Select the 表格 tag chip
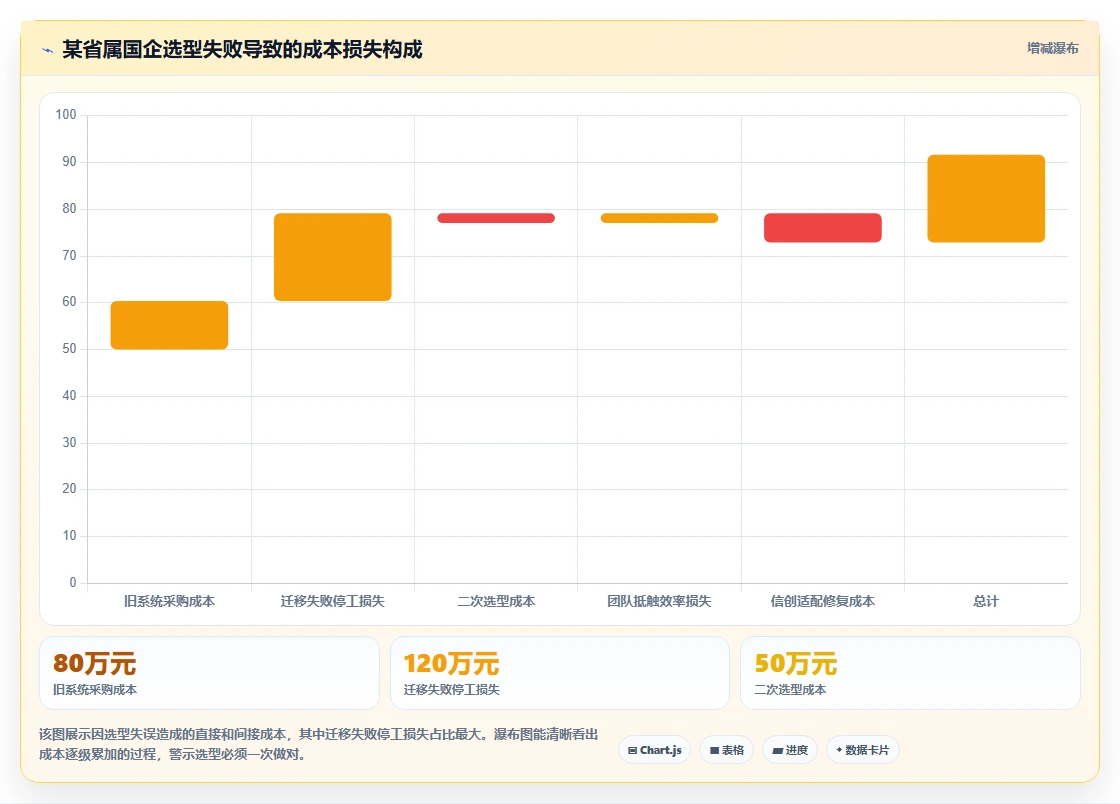 [x=726, y=750]
